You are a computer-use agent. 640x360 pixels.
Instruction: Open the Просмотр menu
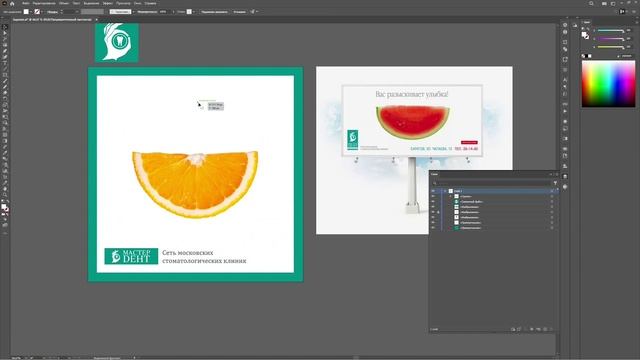[123, 3]
